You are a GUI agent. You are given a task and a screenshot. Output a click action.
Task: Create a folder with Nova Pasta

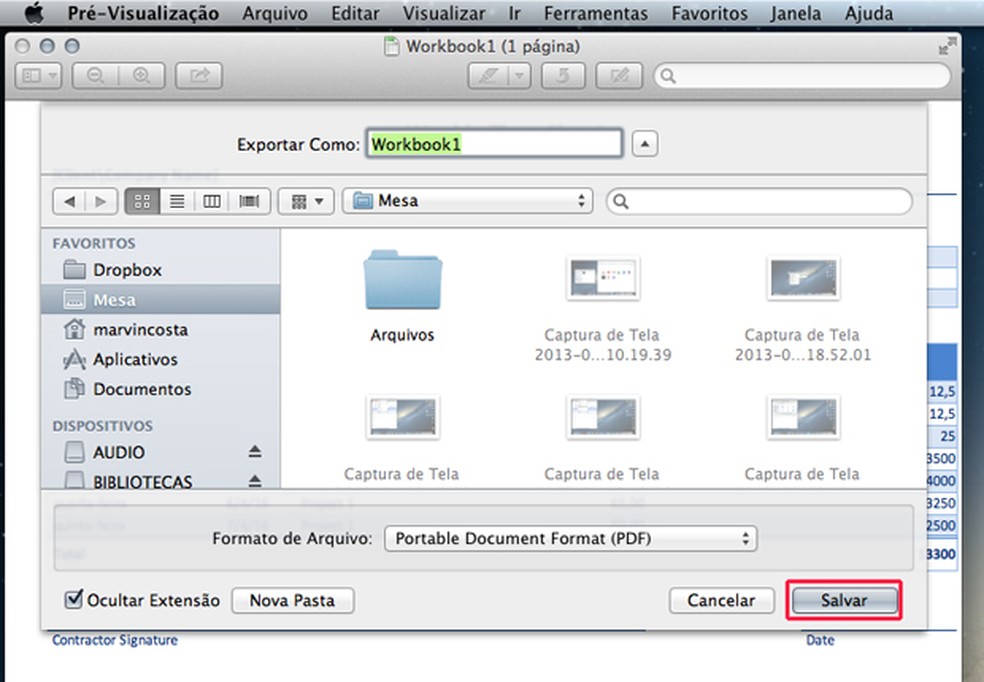(292, 600)
